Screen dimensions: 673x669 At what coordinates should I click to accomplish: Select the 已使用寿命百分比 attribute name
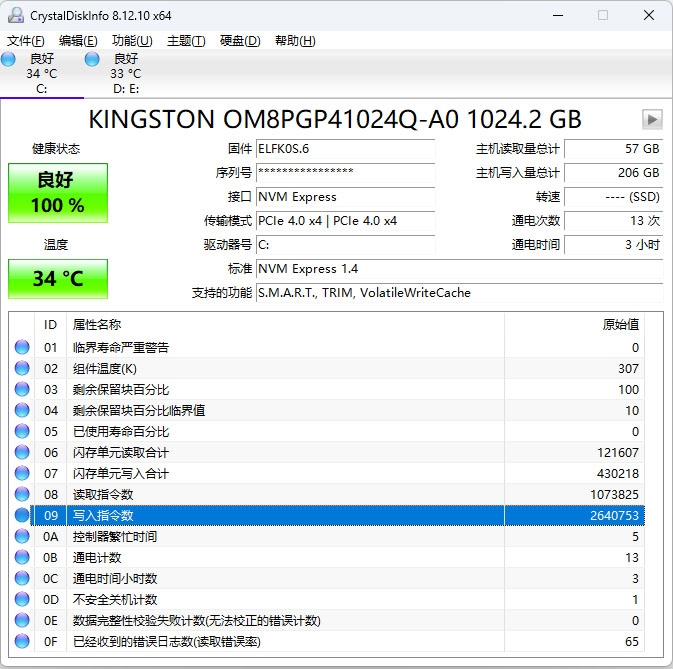[x=121, y=432]
